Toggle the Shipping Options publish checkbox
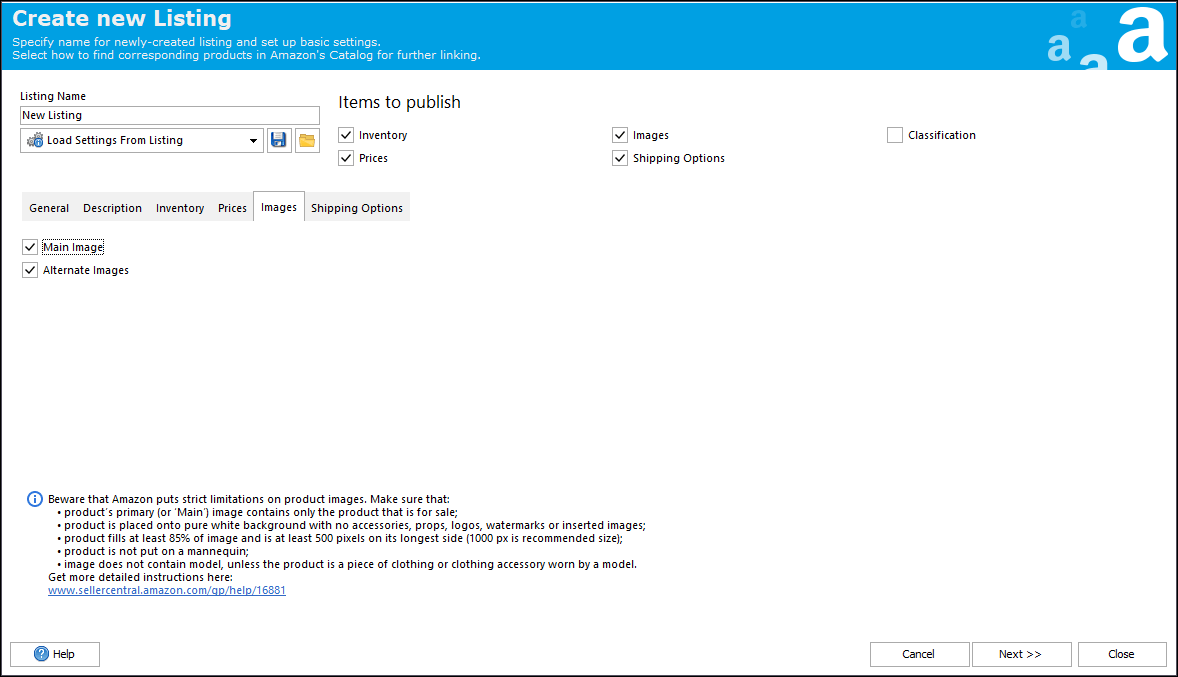The width and height of the screenshot is (1178, 677). pos(620,158)
